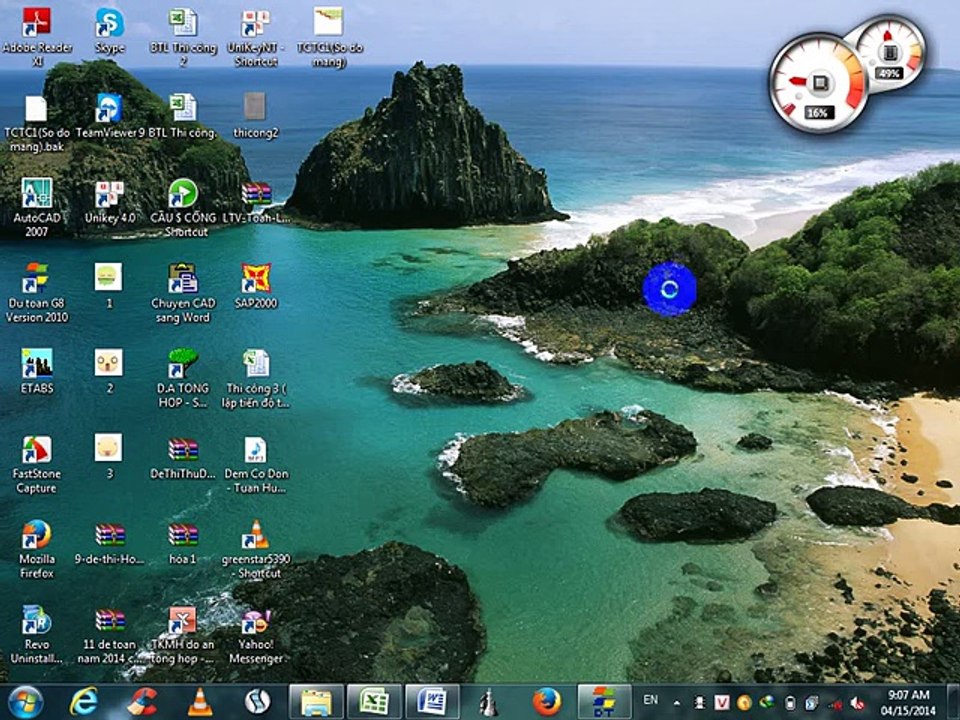Open D.A TONG HOP shortcut
The height and width of the screenshot is (720, 960).
tap(183, 363)
